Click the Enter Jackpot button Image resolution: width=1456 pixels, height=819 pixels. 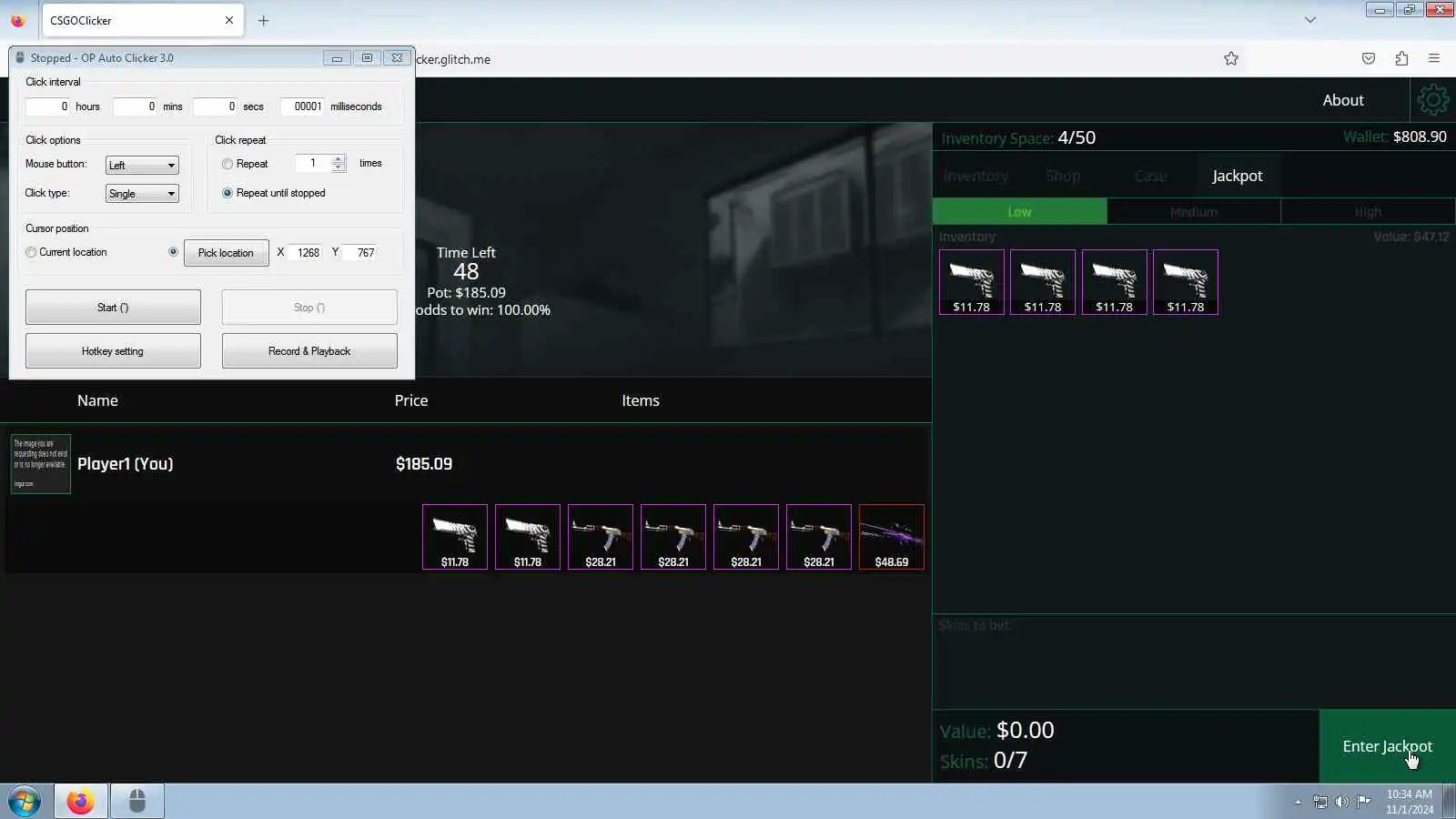click(1388, 746)
